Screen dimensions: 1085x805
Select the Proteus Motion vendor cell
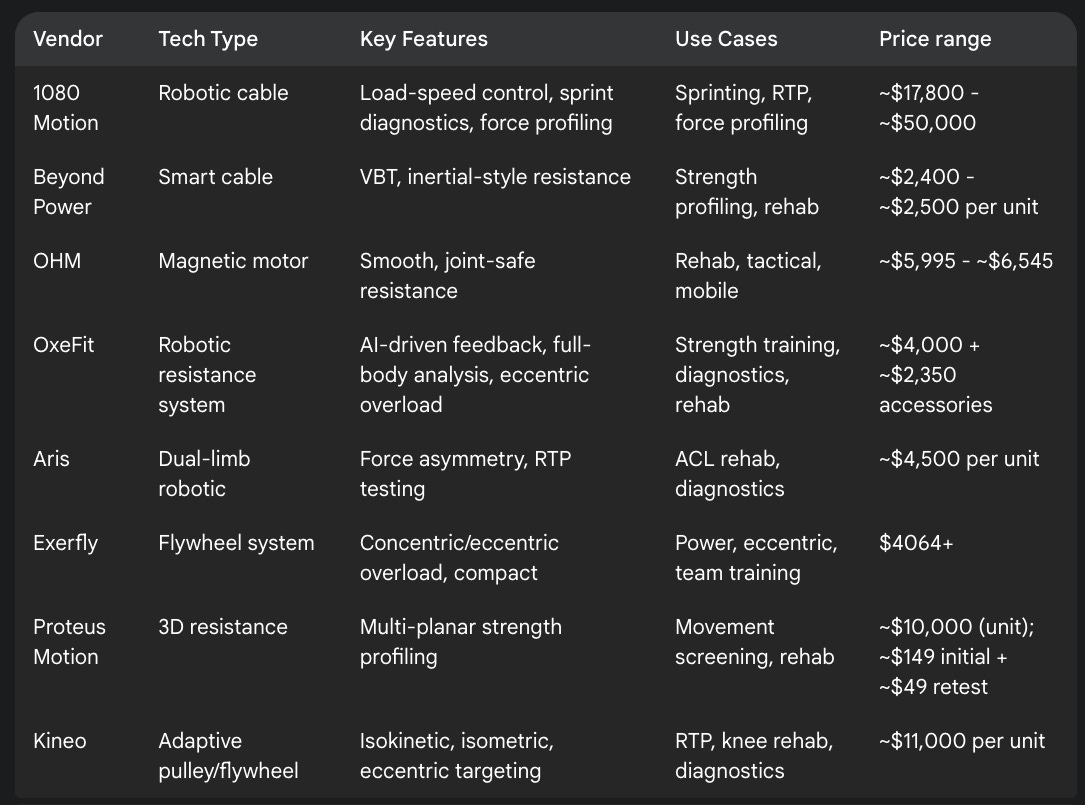[x=69, y=642]
